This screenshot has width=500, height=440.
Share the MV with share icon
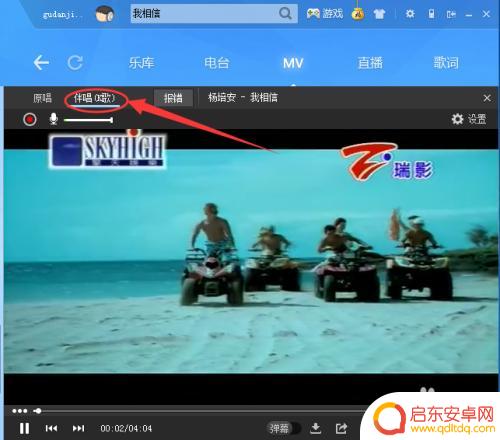click(x=341, y=428)
